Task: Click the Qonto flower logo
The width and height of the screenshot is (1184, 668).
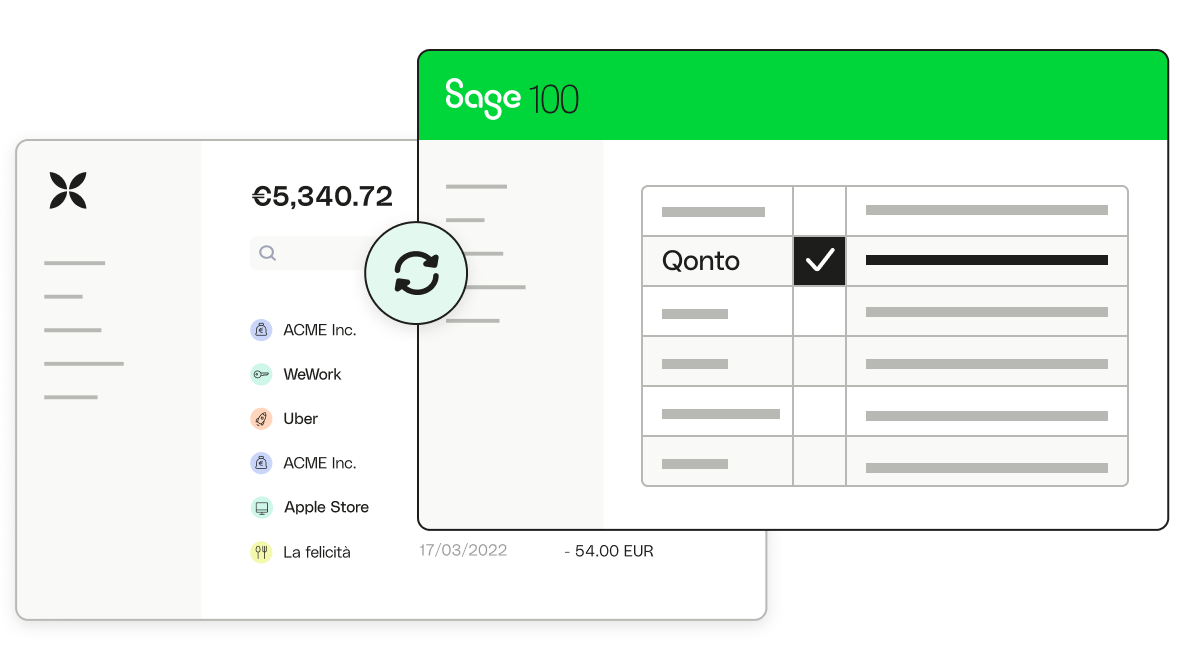Action: point(68,190)
